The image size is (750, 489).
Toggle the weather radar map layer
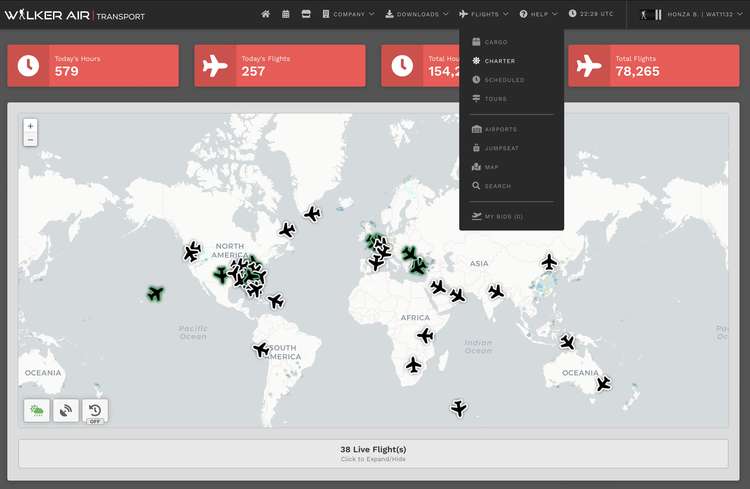coord(37,410)
